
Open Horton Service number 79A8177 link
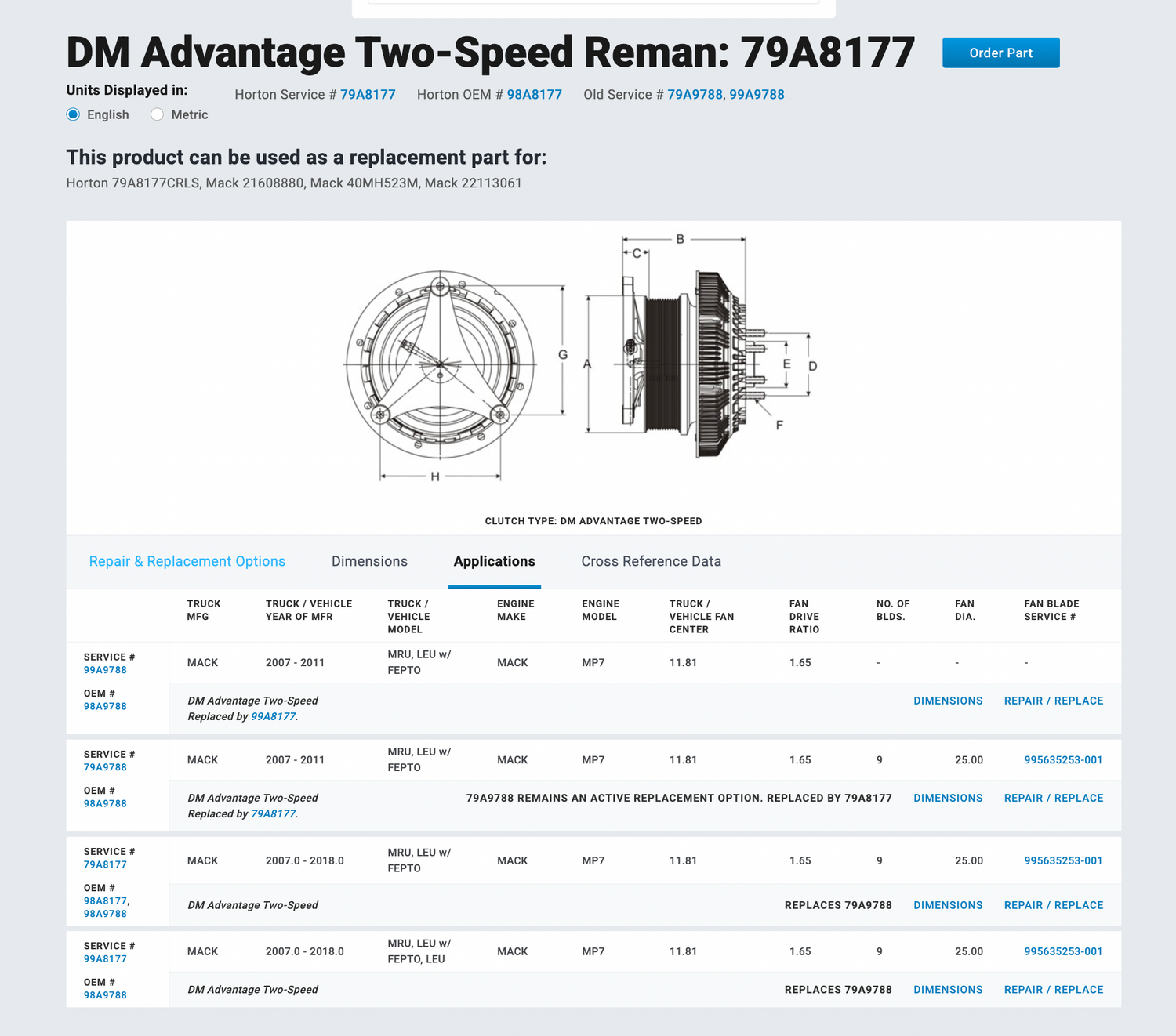tap(368, 95)
